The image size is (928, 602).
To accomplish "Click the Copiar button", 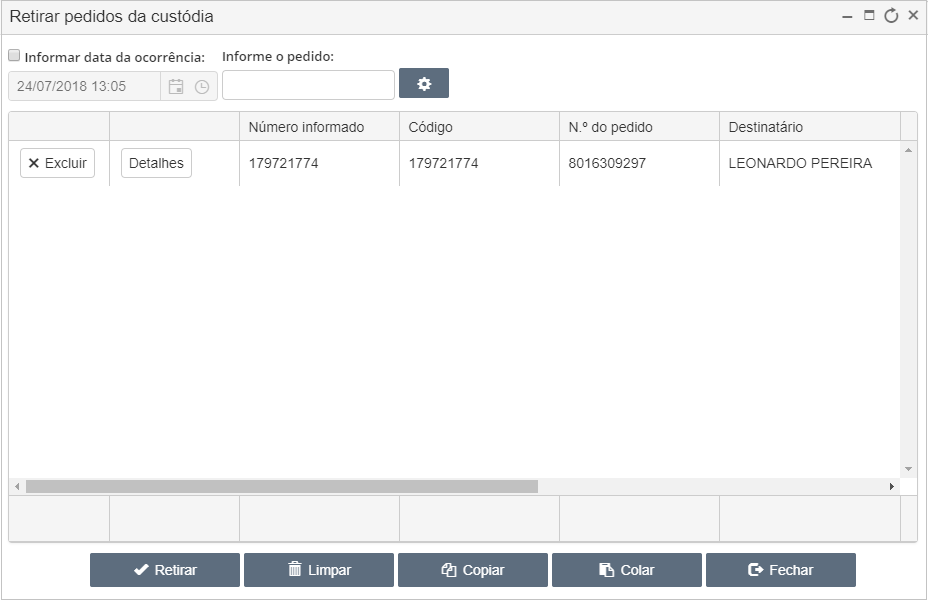I will pos(473,570).
